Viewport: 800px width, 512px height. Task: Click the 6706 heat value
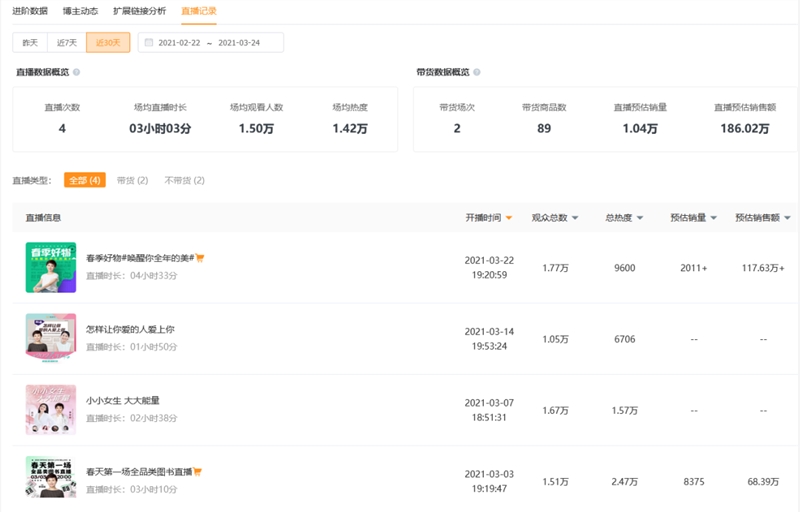(624, 339)
